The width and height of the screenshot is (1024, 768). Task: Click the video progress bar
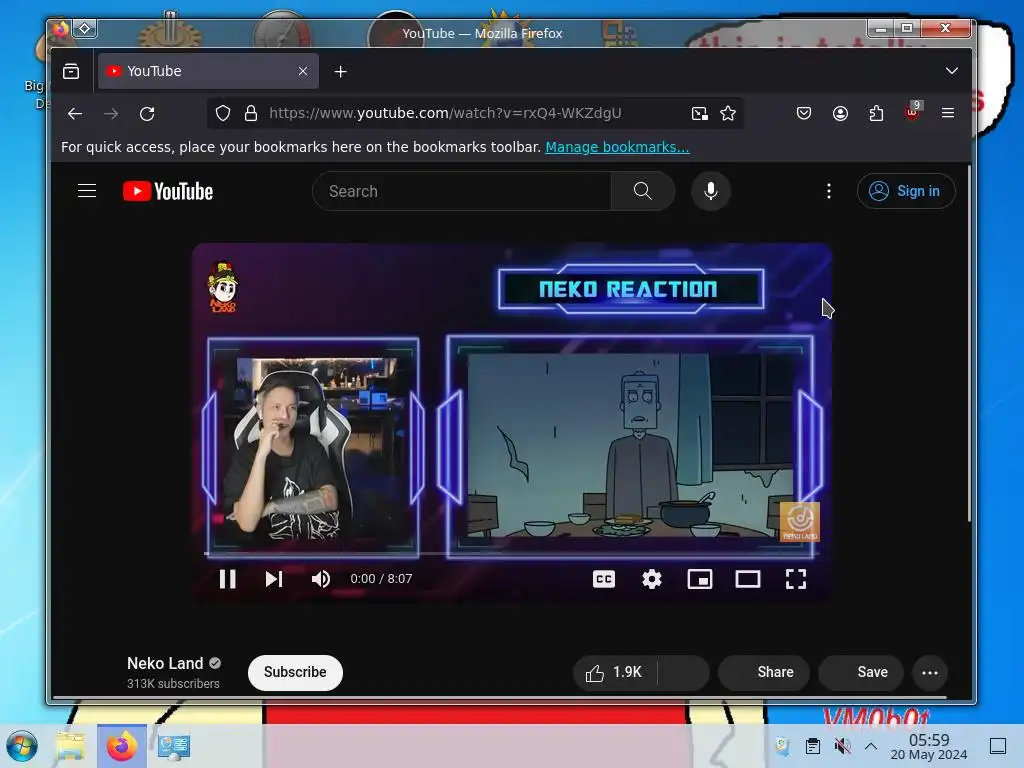[511, 553]
